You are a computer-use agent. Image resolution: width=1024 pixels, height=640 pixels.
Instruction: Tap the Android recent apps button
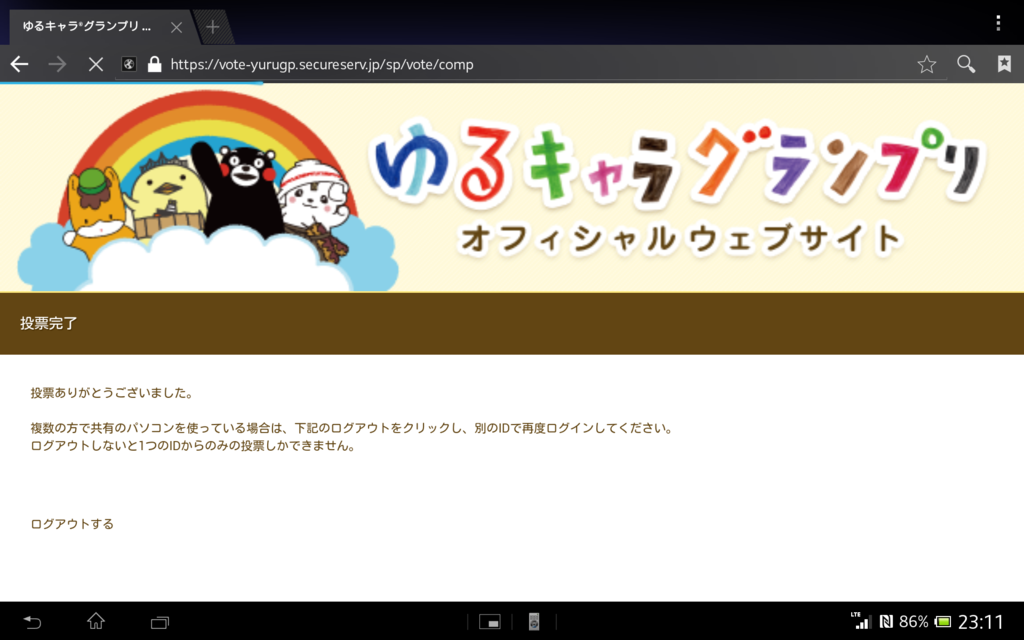click(x=160, y=622)
